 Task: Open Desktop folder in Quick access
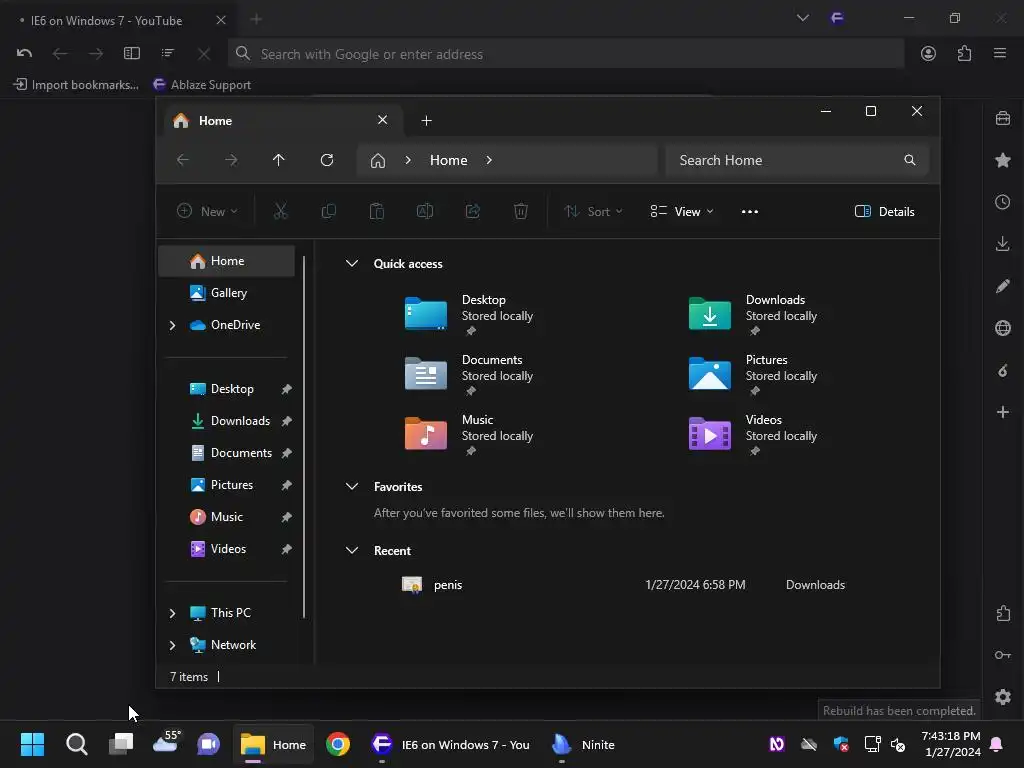[468, 313]
